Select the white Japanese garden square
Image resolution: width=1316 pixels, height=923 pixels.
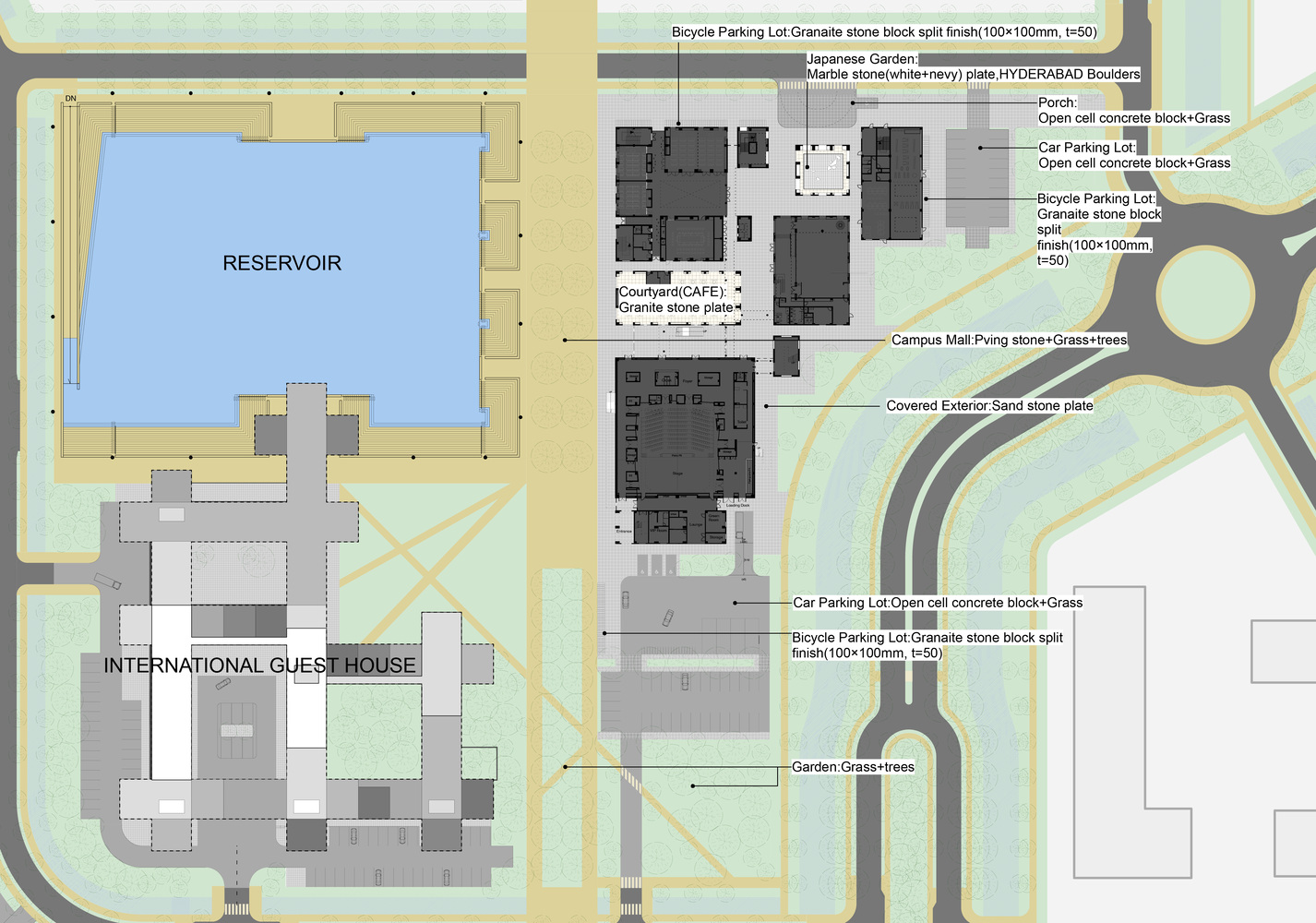pos(822,171)
